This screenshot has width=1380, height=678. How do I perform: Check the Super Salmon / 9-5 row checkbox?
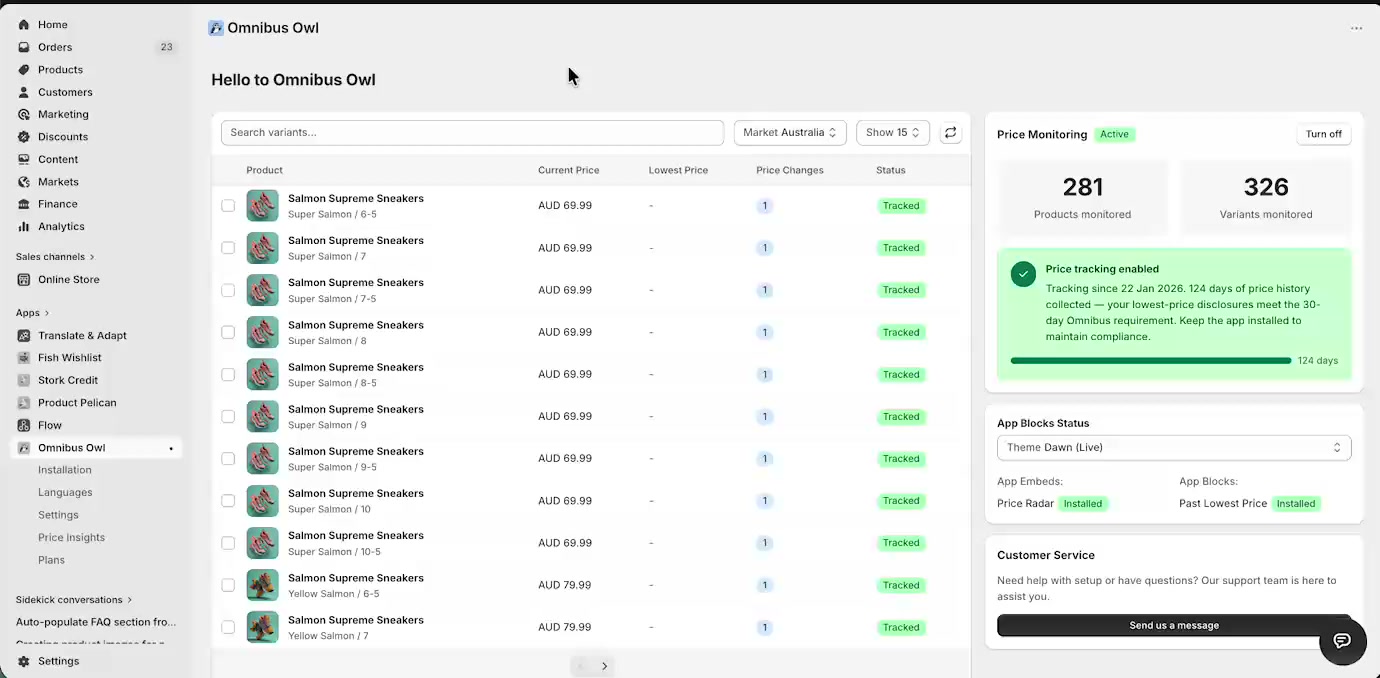pos(228,459)
